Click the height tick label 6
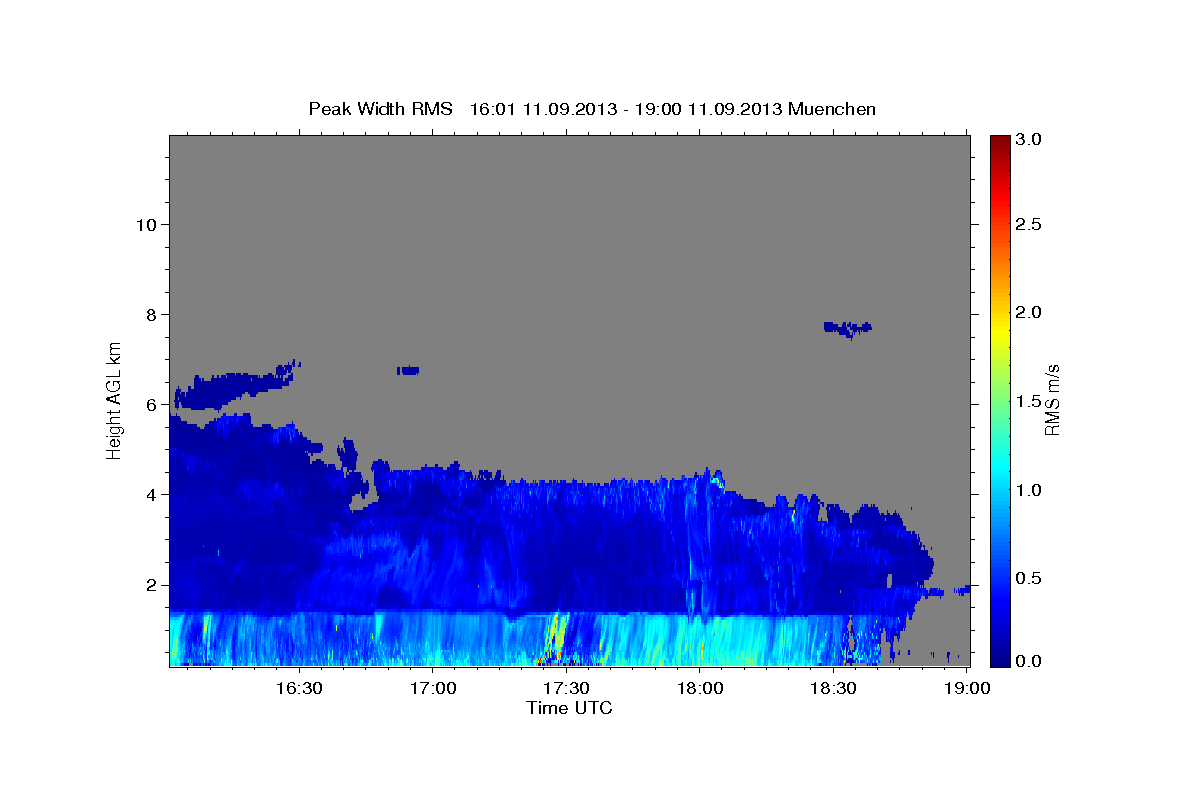 pos(150,405)
